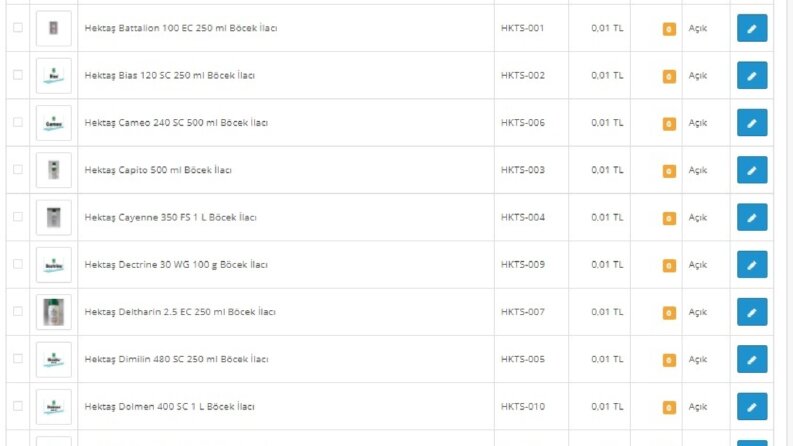Screen dimensions: 793x446
Task: Open Hektaş Deltharin product thumbnail image
Action: [54, 312]
